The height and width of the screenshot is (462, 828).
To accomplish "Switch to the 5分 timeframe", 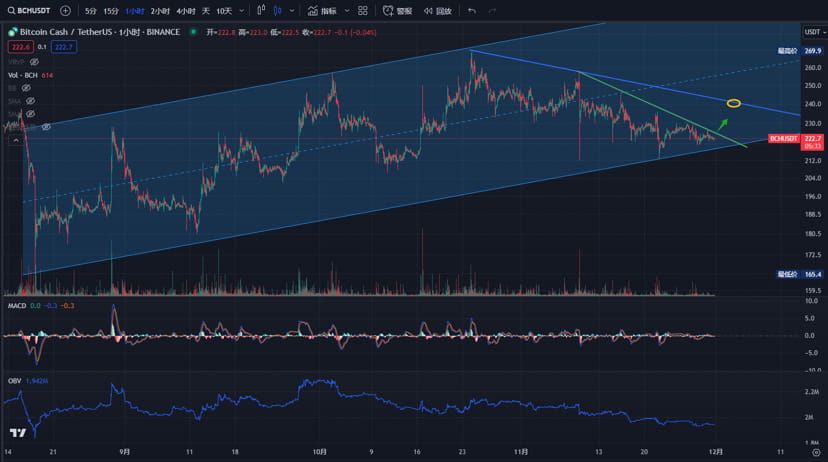I will 91,11.
